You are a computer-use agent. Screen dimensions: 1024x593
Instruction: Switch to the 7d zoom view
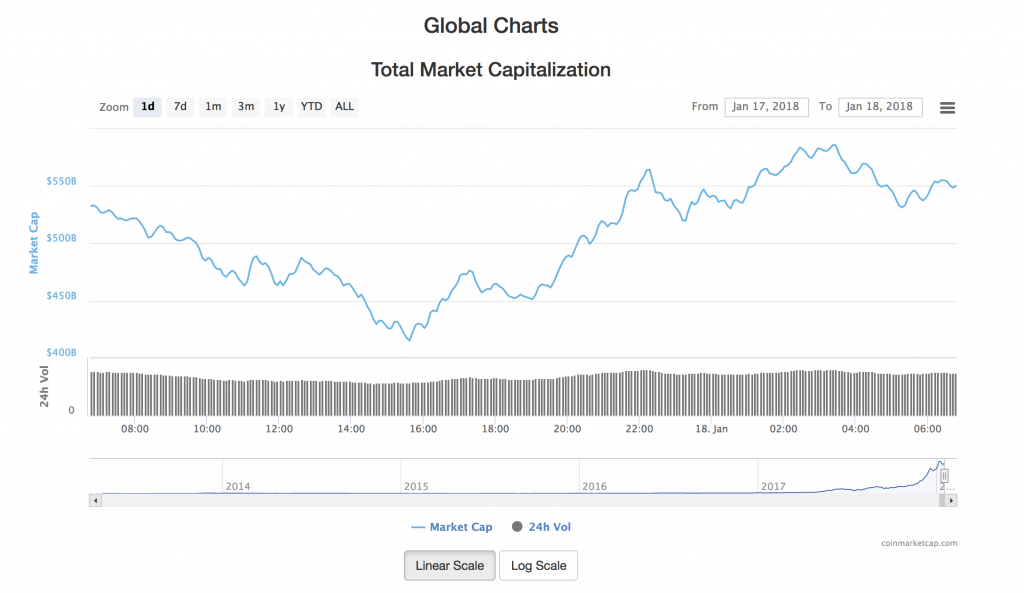pyautogui.click(x=180, y=106)
